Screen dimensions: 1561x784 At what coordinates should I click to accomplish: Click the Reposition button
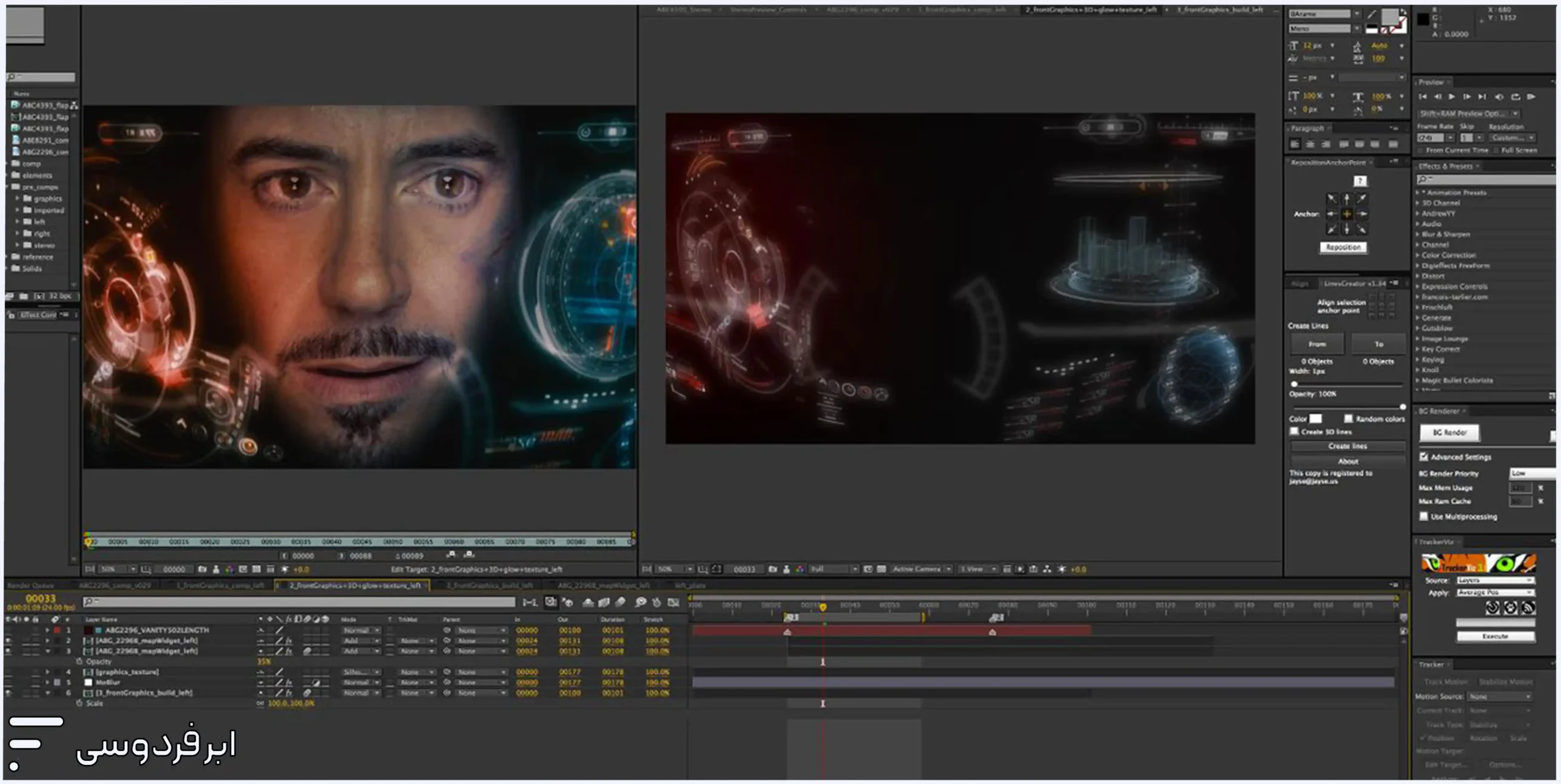(x=1343, y=248)
